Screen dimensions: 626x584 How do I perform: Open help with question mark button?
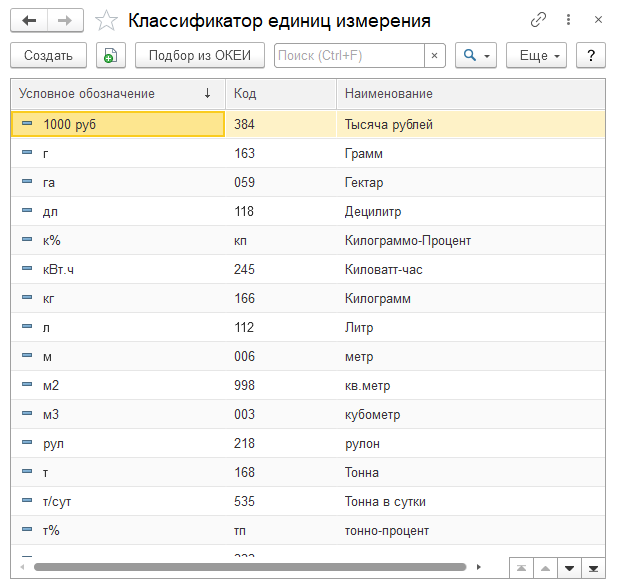(591, 55)
